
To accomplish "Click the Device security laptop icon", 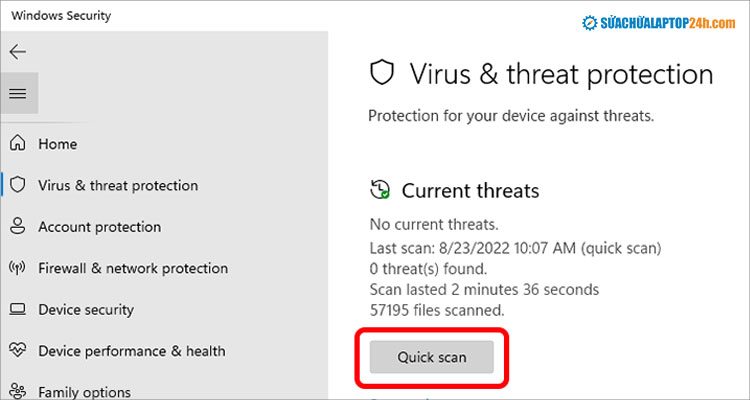I will [18, 310].
